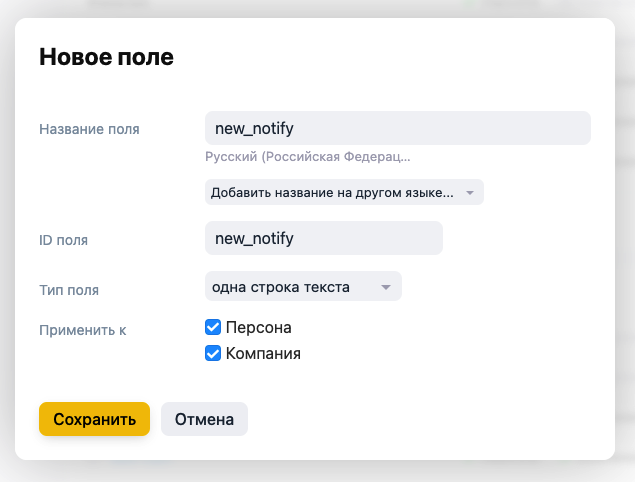
Task: Open 'Добавить название на другом языке' dropdown
Action: [x=344, y=192]
